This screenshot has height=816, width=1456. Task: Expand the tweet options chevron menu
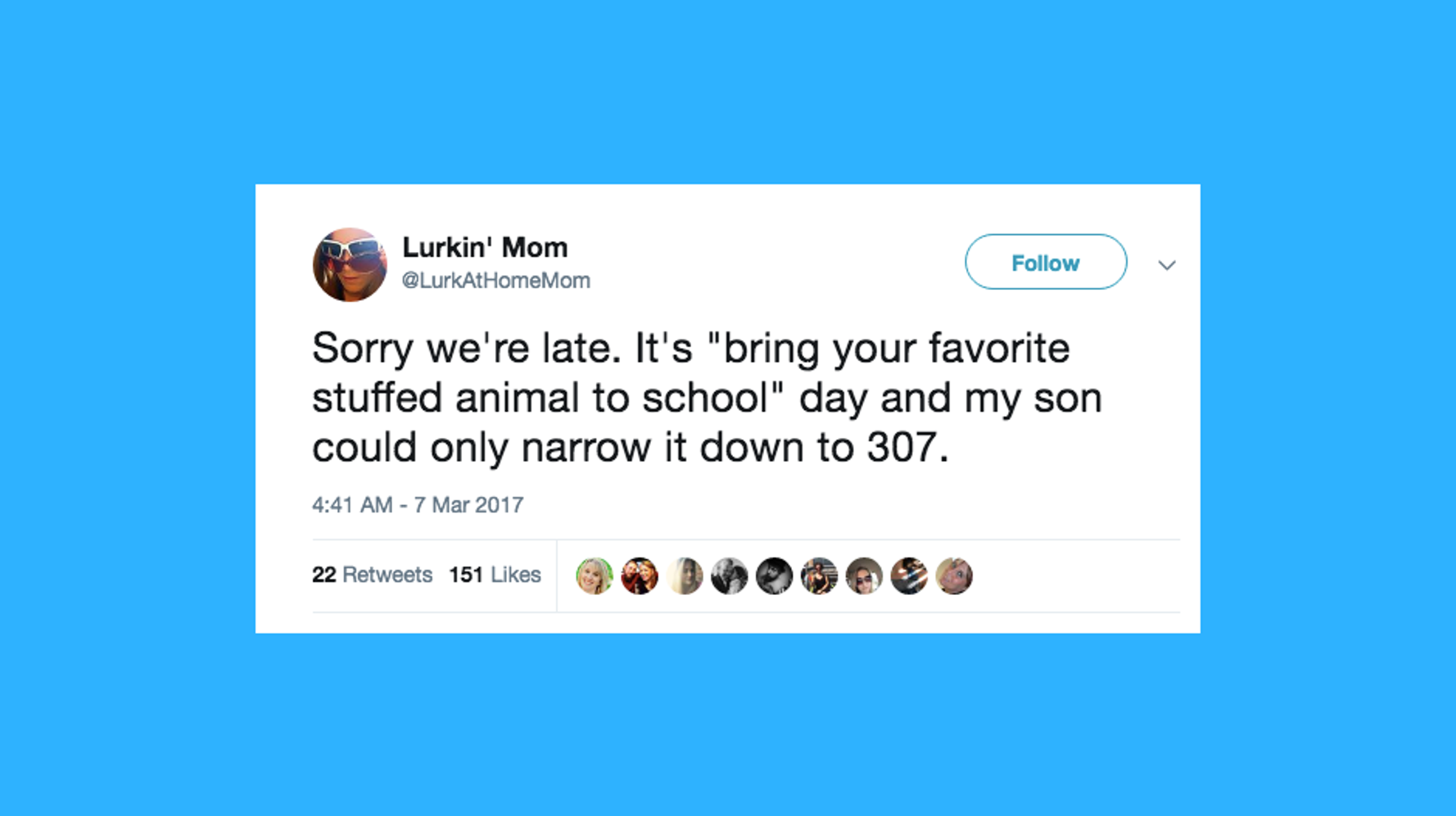point(1167,265)
